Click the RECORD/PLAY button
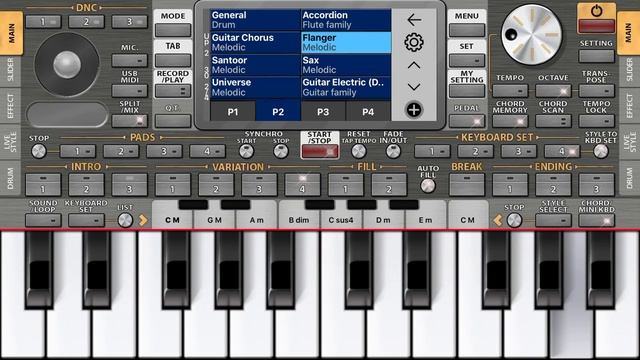Screen dimensions: 640x360 (x=173, y=91)
